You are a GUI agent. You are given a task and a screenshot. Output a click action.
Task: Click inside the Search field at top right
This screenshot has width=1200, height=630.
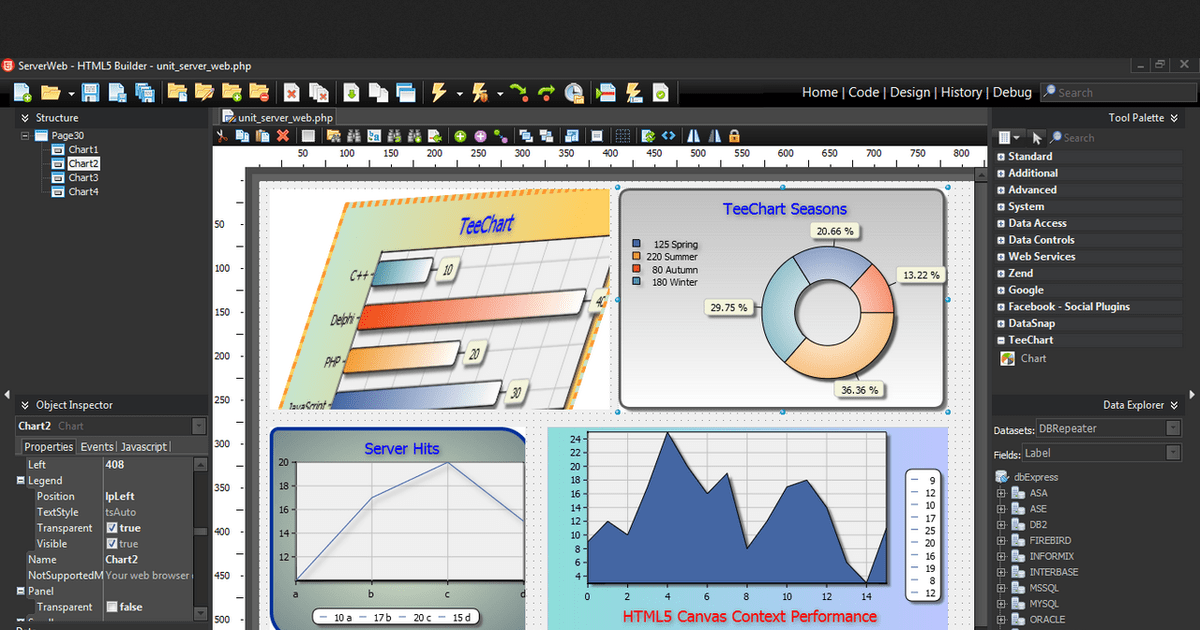pos(1118,91)
